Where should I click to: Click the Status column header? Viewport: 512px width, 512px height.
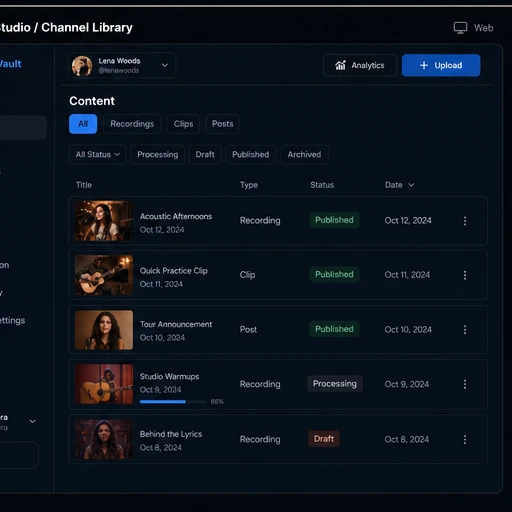322,185
